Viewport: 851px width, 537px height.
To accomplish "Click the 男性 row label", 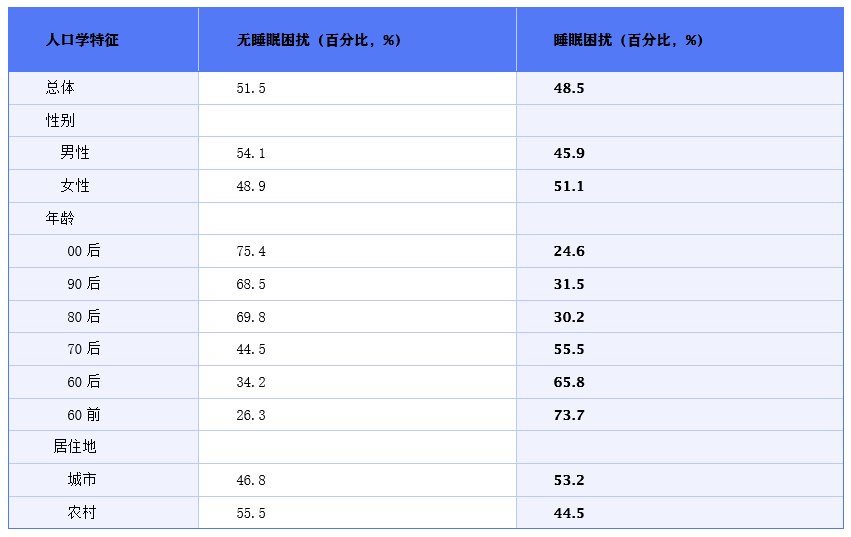I will (x=75, y=153).
